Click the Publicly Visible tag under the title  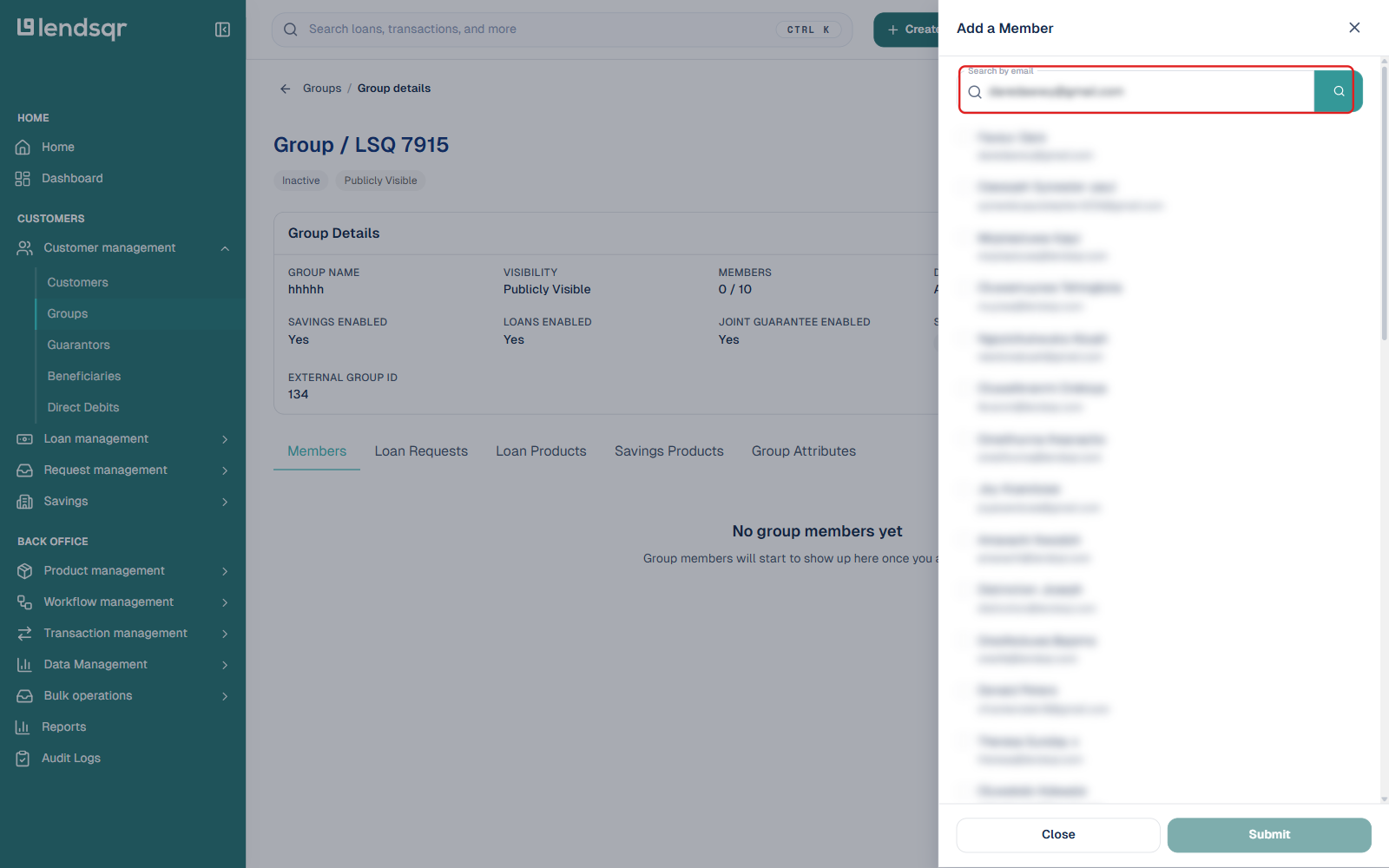(380, 181)
